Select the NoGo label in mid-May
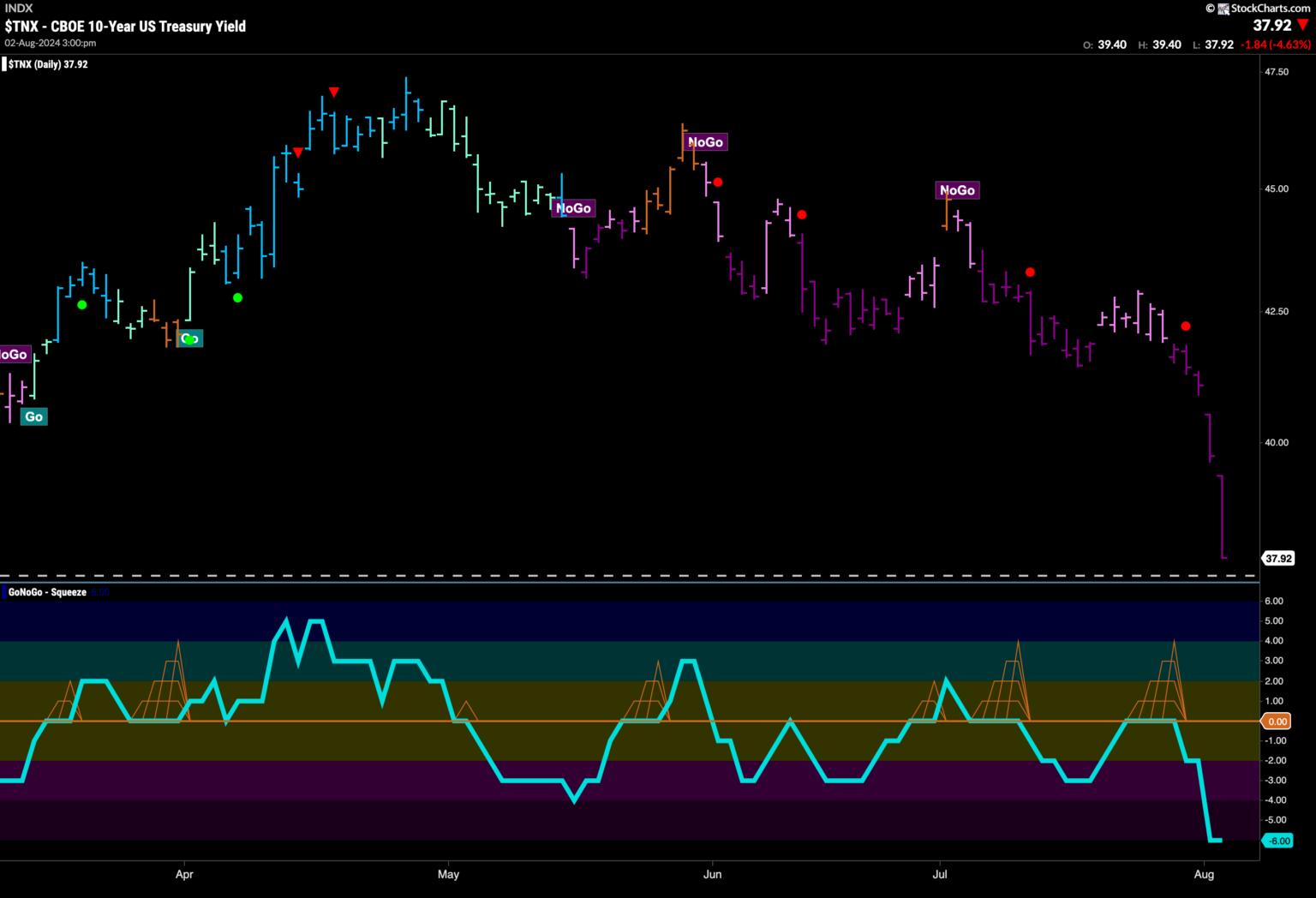 pos(573,208)
